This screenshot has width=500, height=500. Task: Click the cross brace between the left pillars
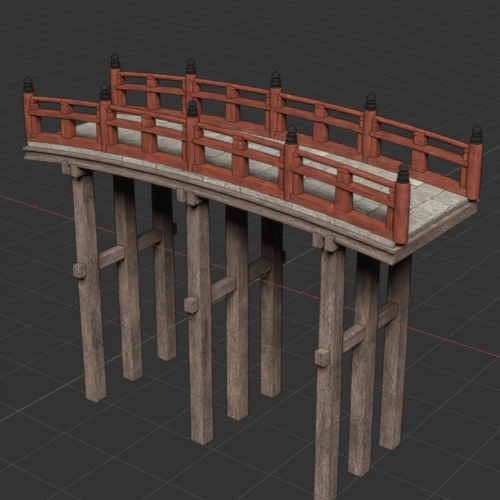click(x=130, y=248)
